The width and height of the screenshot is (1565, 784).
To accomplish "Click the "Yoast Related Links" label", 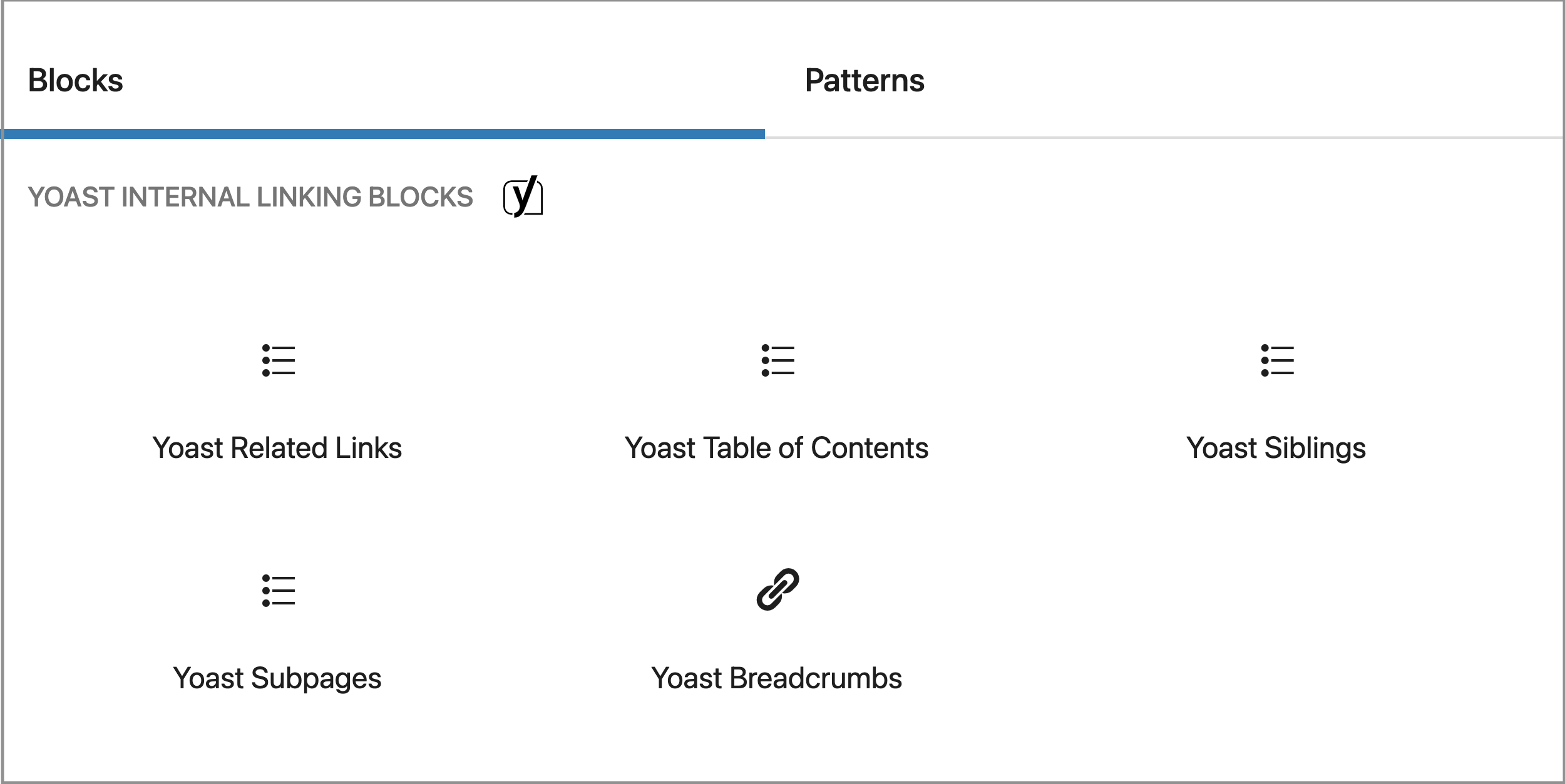I will (277, 448).
